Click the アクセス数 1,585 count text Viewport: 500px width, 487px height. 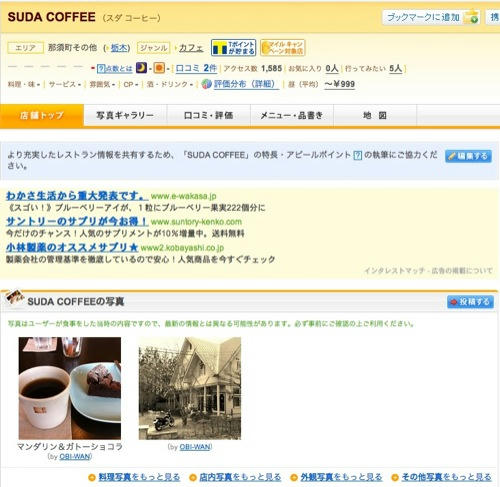coord(253,69)
